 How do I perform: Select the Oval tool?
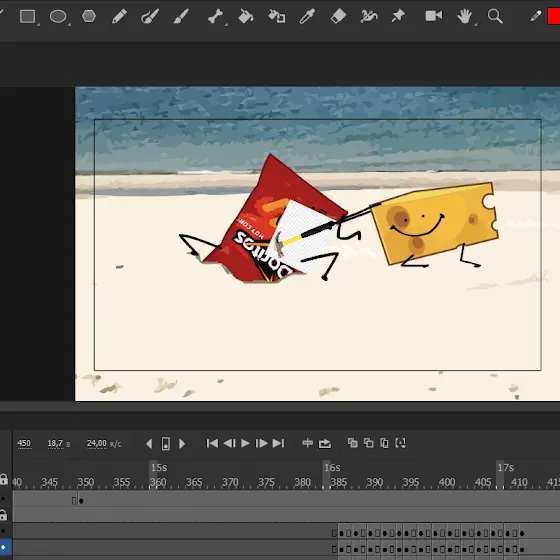[x=58, y=16]
